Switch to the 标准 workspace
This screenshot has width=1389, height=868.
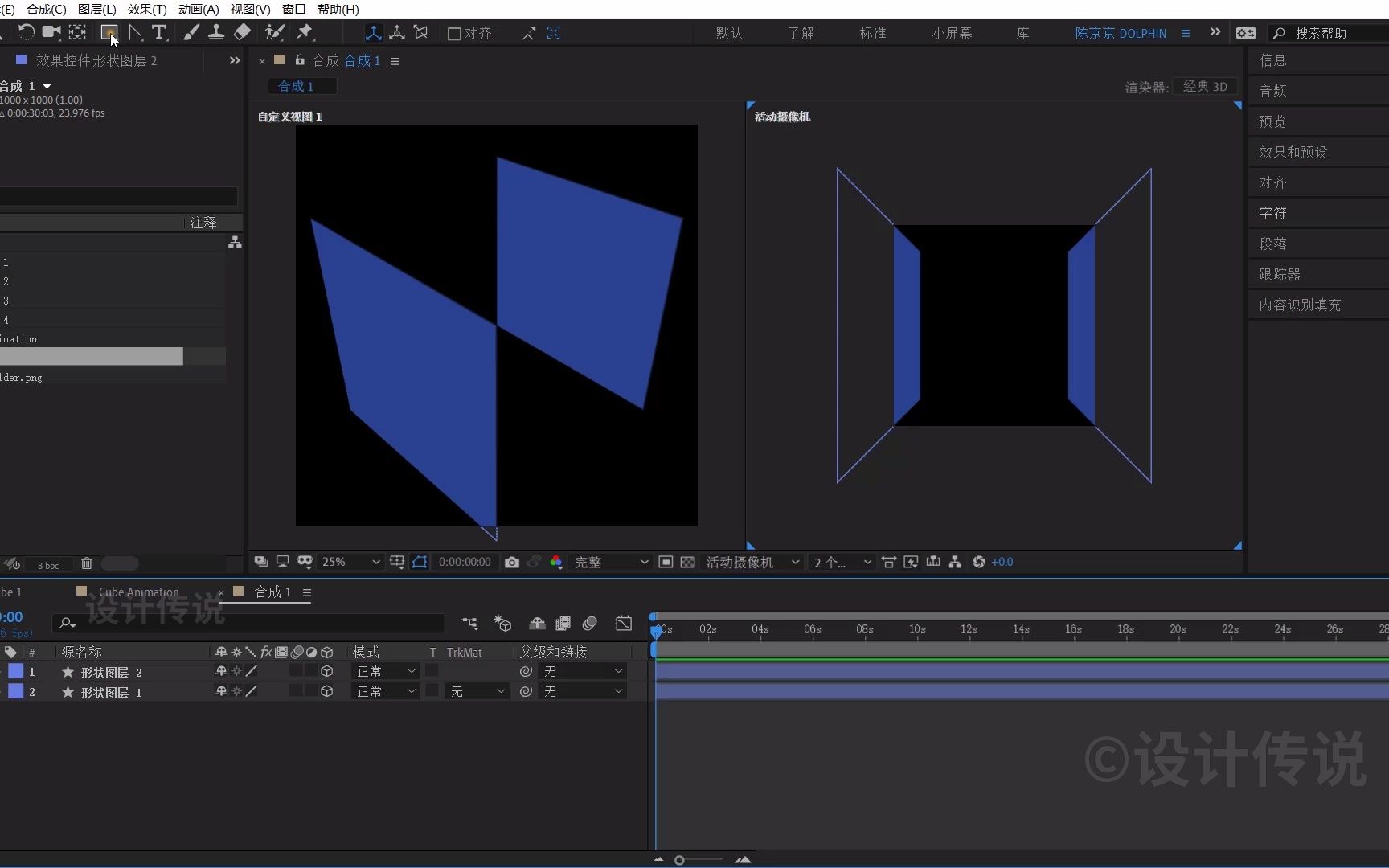pos(872,33)
